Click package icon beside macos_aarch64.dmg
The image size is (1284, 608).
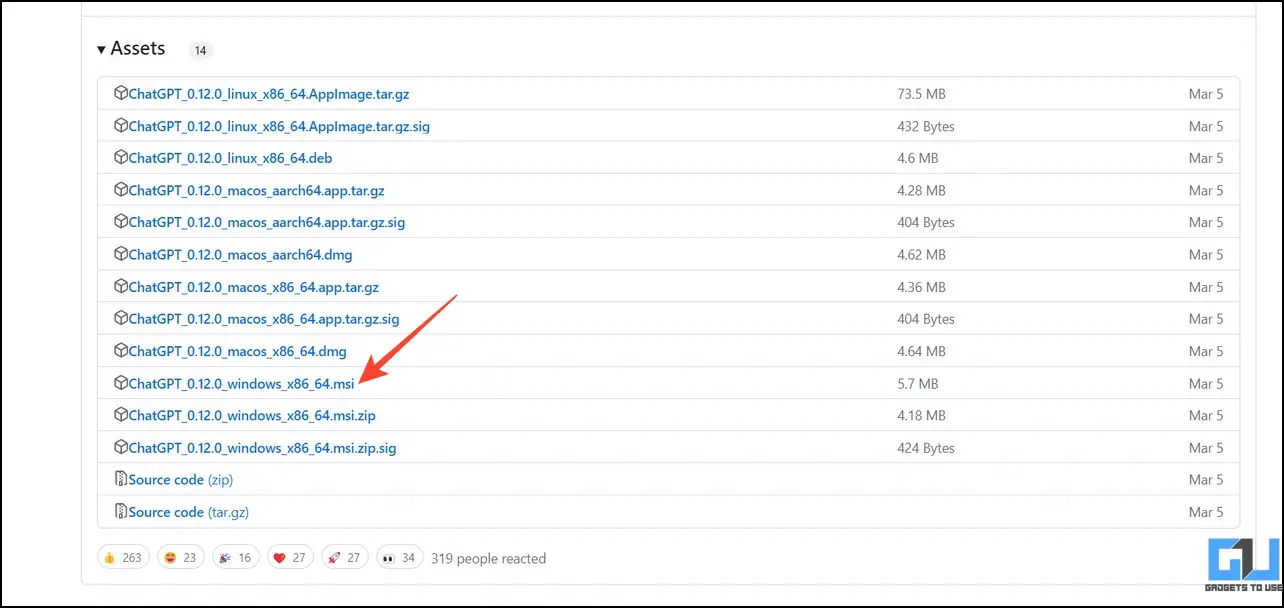tap(121, 255)
